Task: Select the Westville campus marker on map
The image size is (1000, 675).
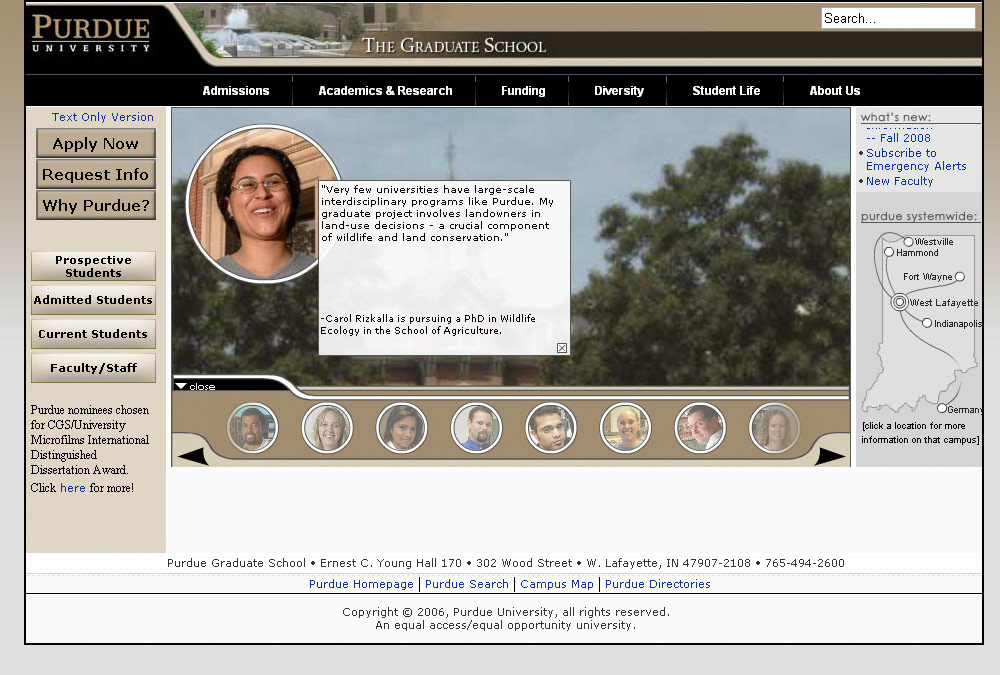Action: (x=908, y=242)
